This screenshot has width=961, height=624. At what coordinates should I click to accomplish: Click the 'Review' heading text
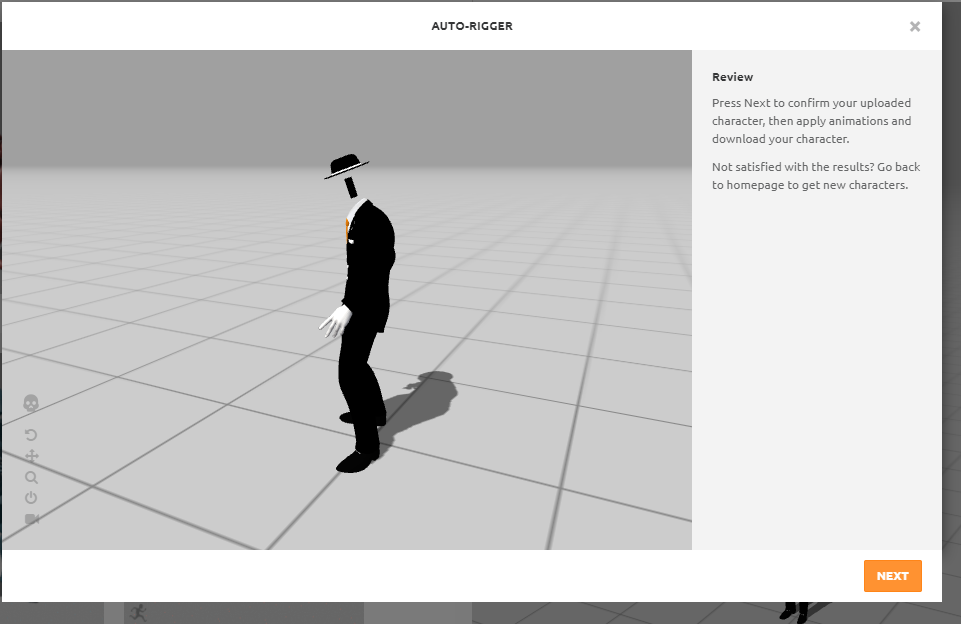[732, 77]
